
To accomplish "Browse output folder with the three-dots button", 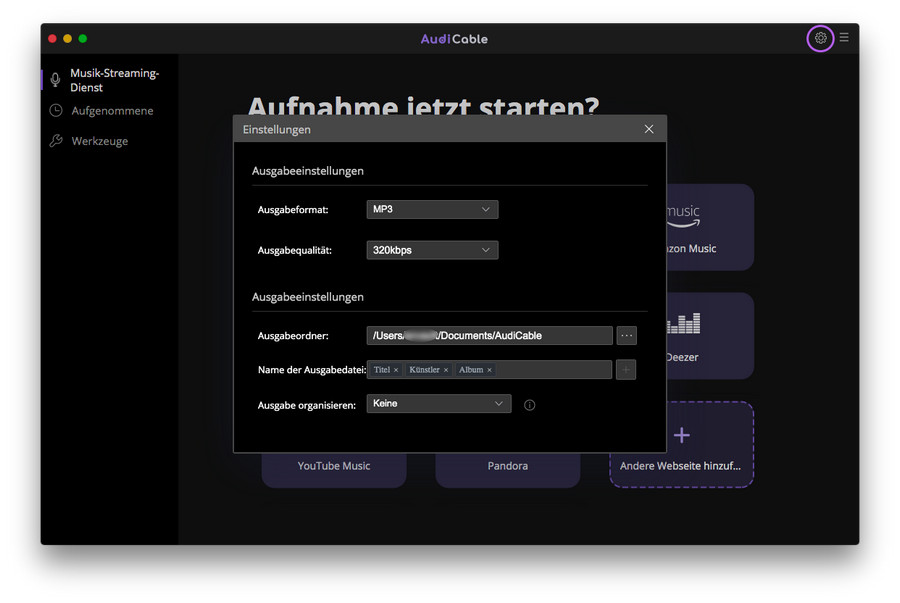I will pyautogui.click(x=626, y=336).
